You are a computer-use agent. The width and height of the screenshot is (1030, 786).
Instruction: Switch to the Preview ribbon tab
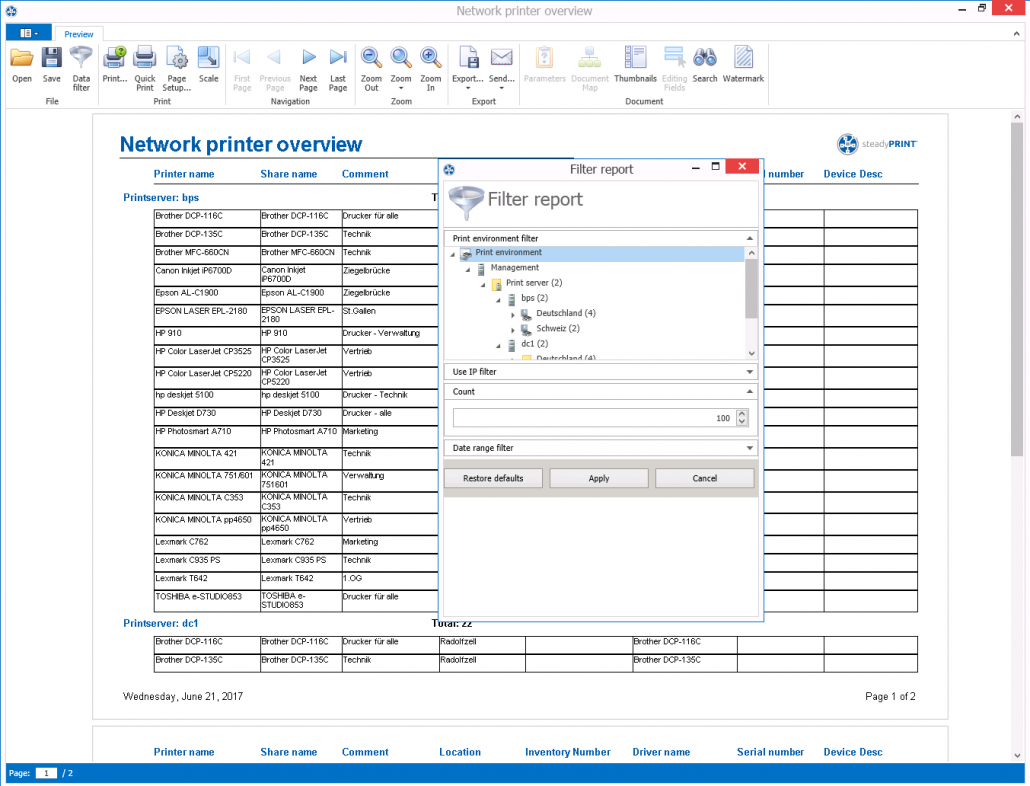[79, 34]
